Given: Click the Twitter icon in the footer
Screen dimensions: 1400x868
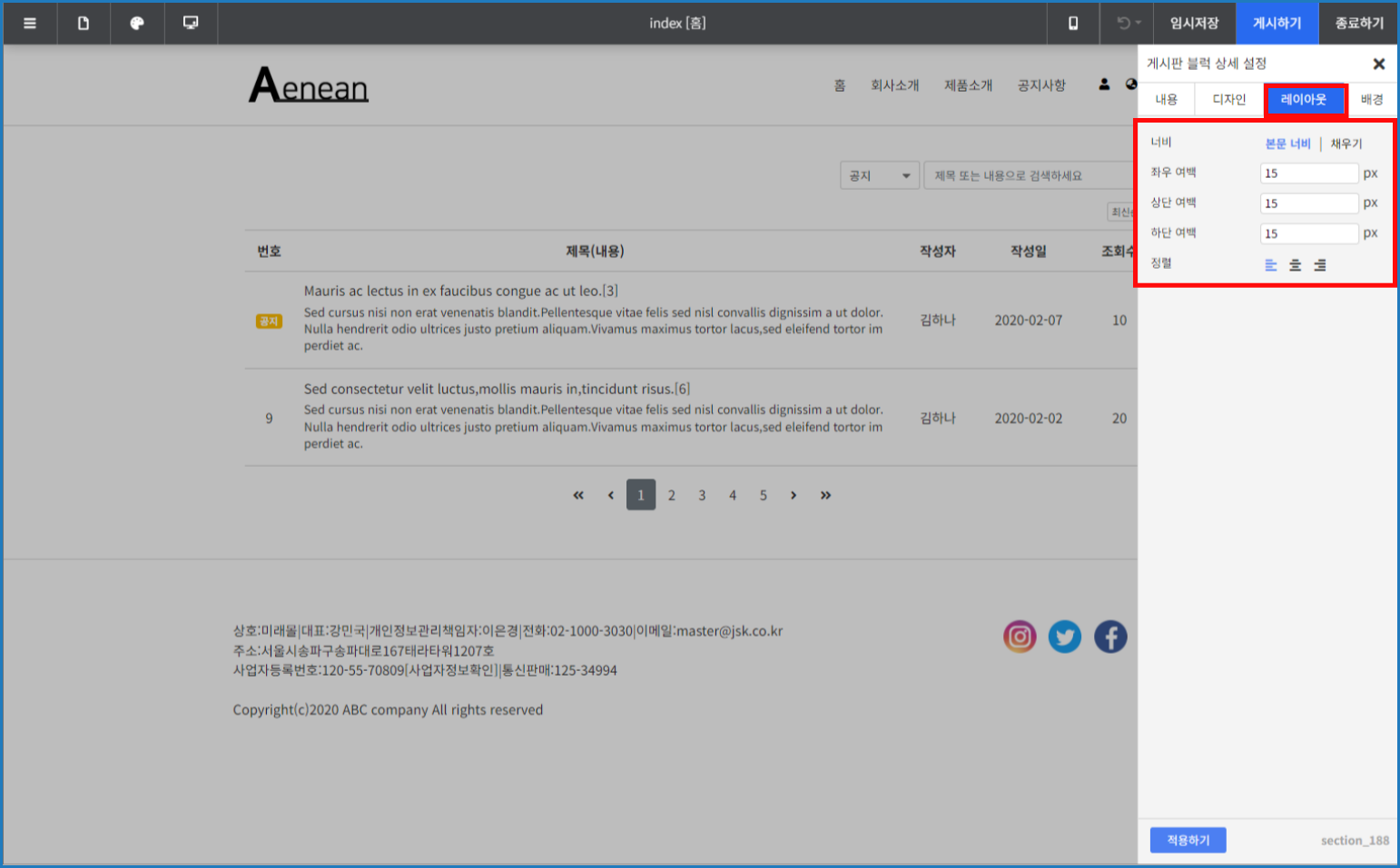Looking at the screenshot, I should point(1065,636).
